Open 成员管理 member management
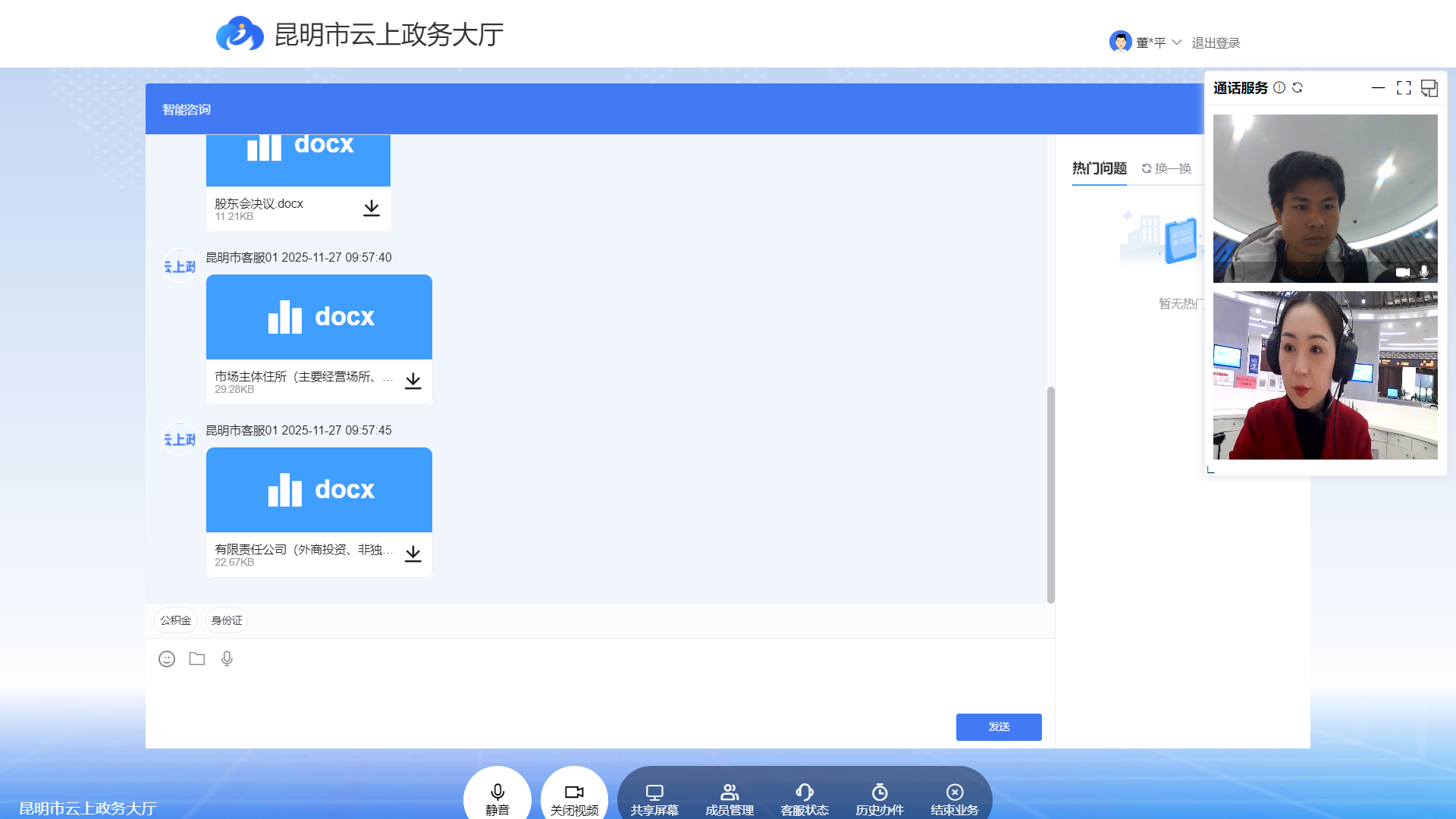This screenshot has width=1456, height=819. coord(729,799)
